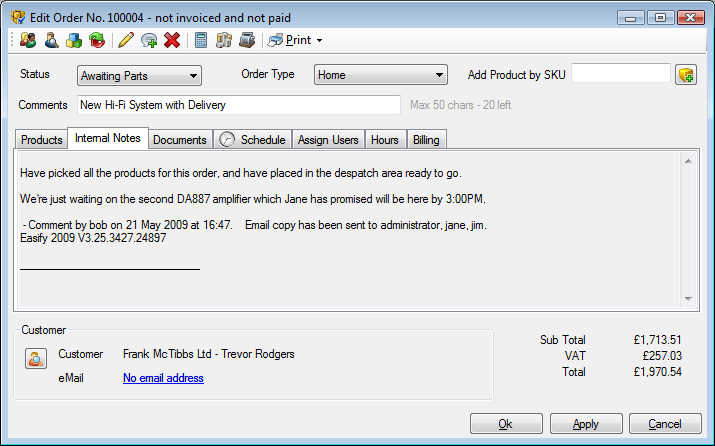
Task: Click the colored blocks products icon
Action: [73, 40]
